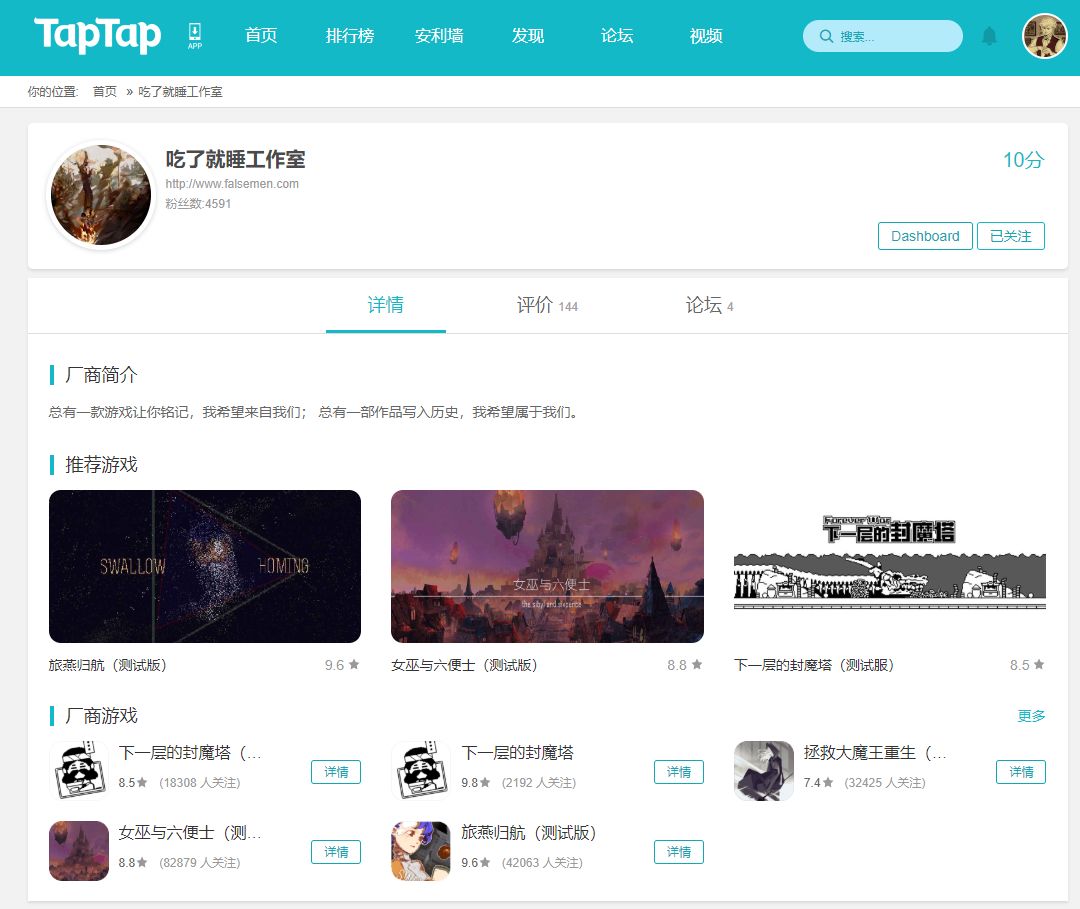The height and width of the screenshot is (909, 1080).
Task: Open 拯救大魔王重生 game icon
Action: click(764, 771)
